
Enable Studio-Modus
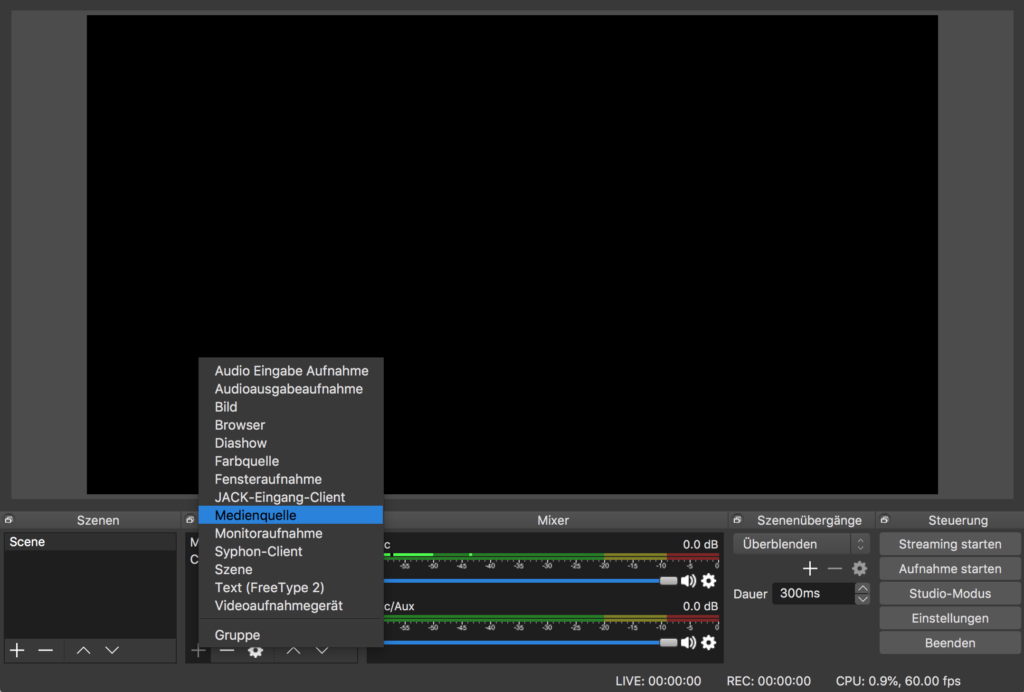pyautogui.click(x=950, y=593)
